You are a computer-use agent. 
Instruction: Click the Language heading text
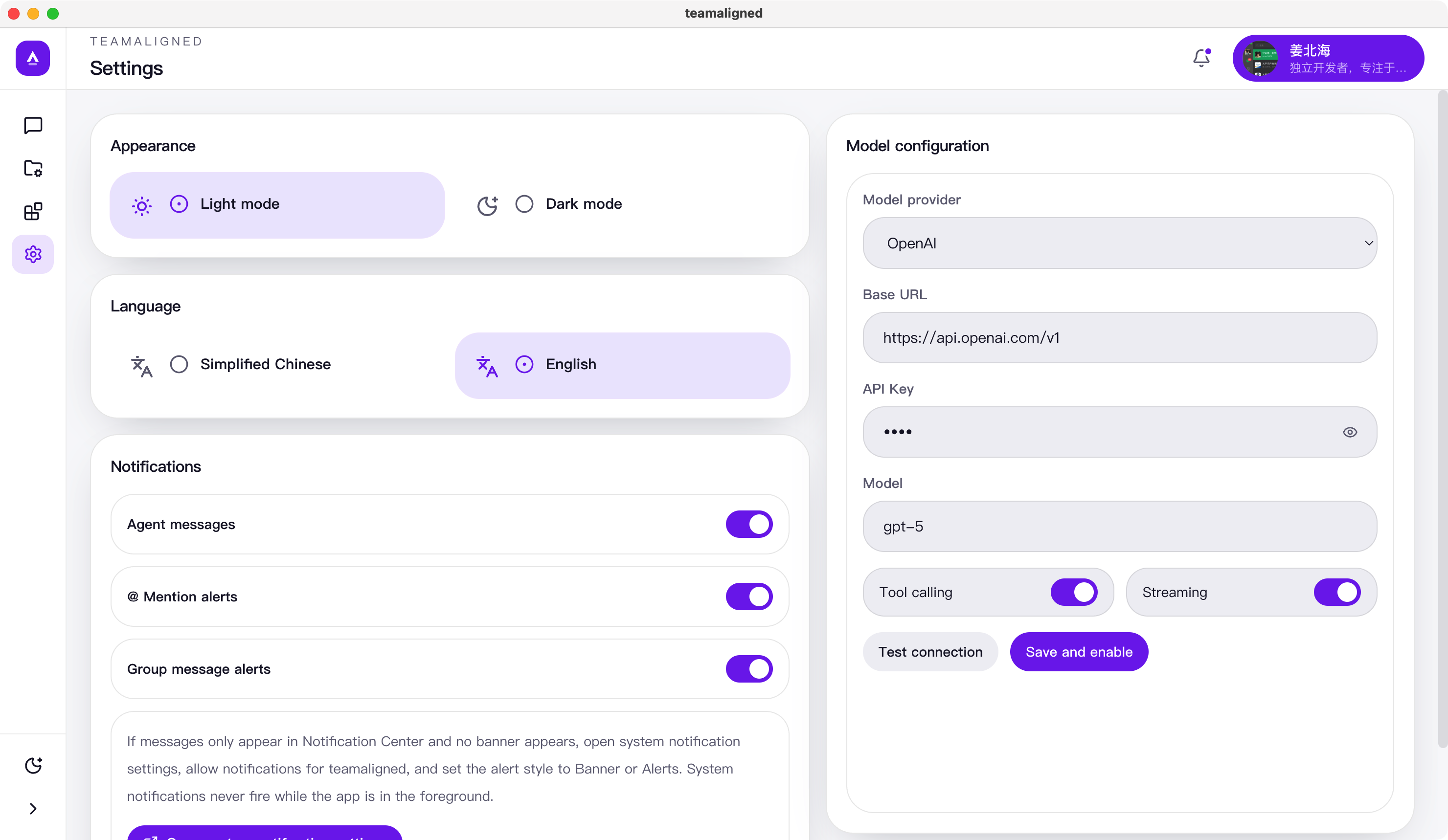click(145, 306)
